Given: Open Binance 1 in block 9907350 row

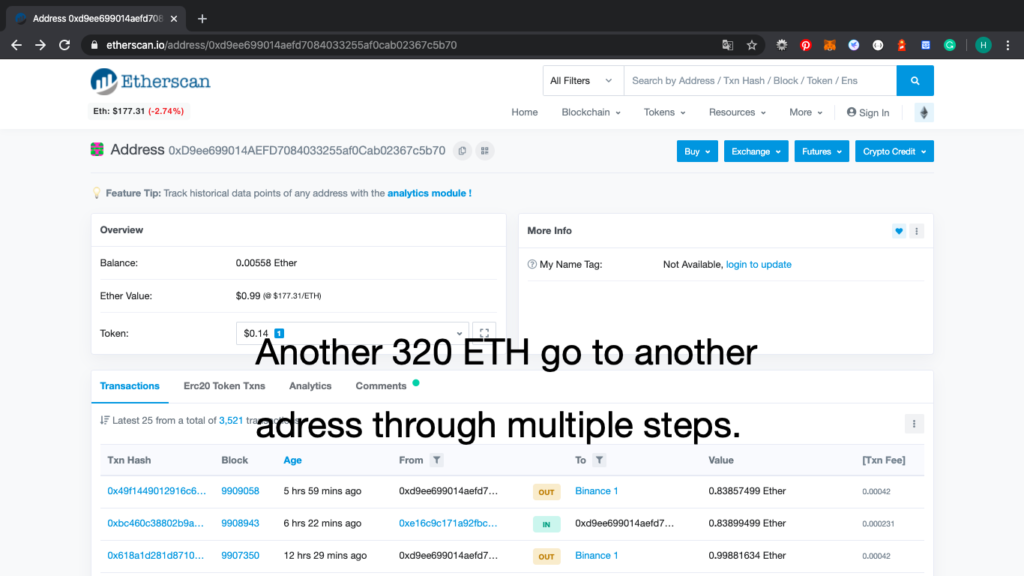Looking at the screenshot, I should 596,555.
